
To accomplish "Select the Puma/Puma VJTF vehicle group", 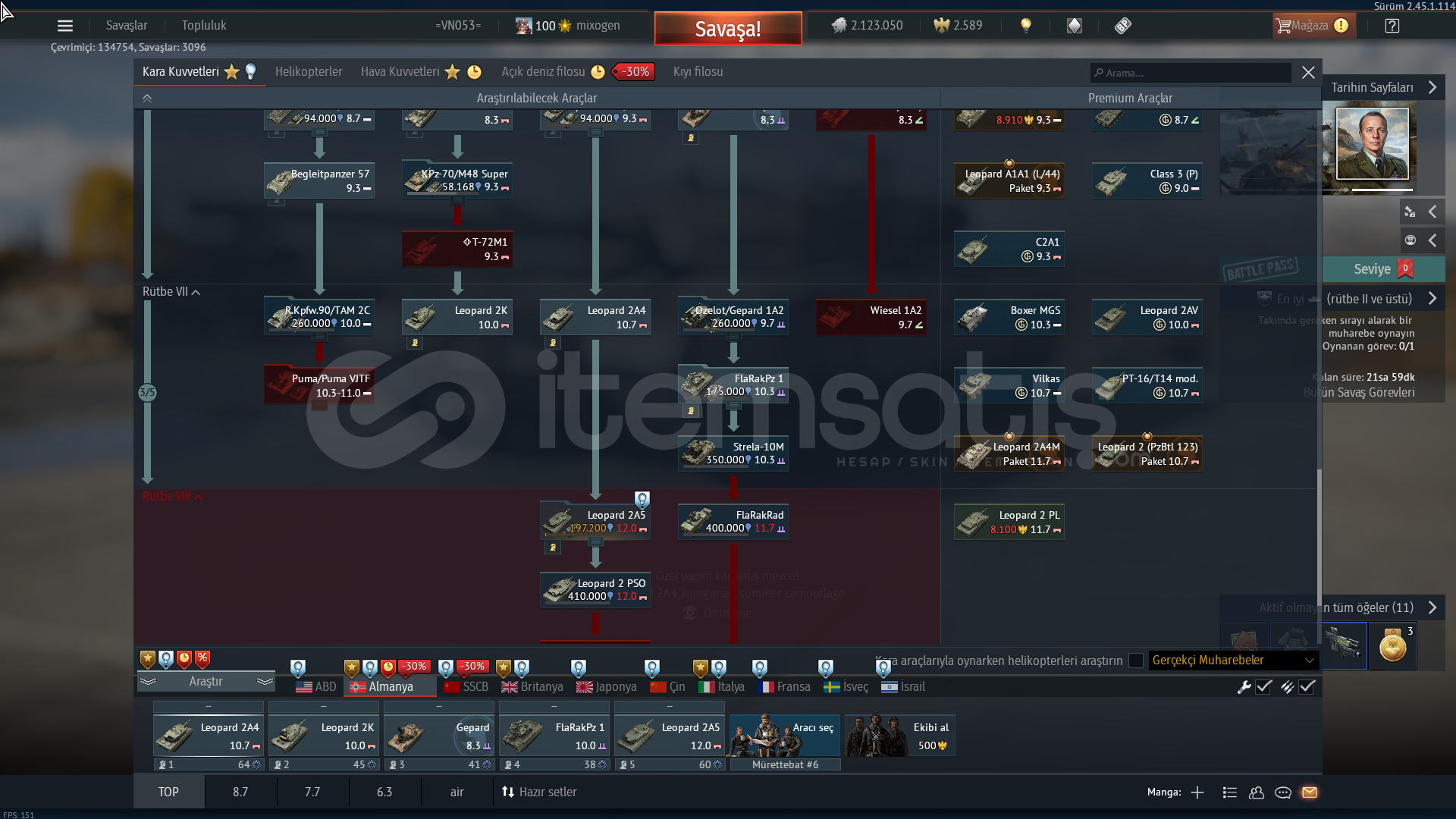I will click(319, 385).
